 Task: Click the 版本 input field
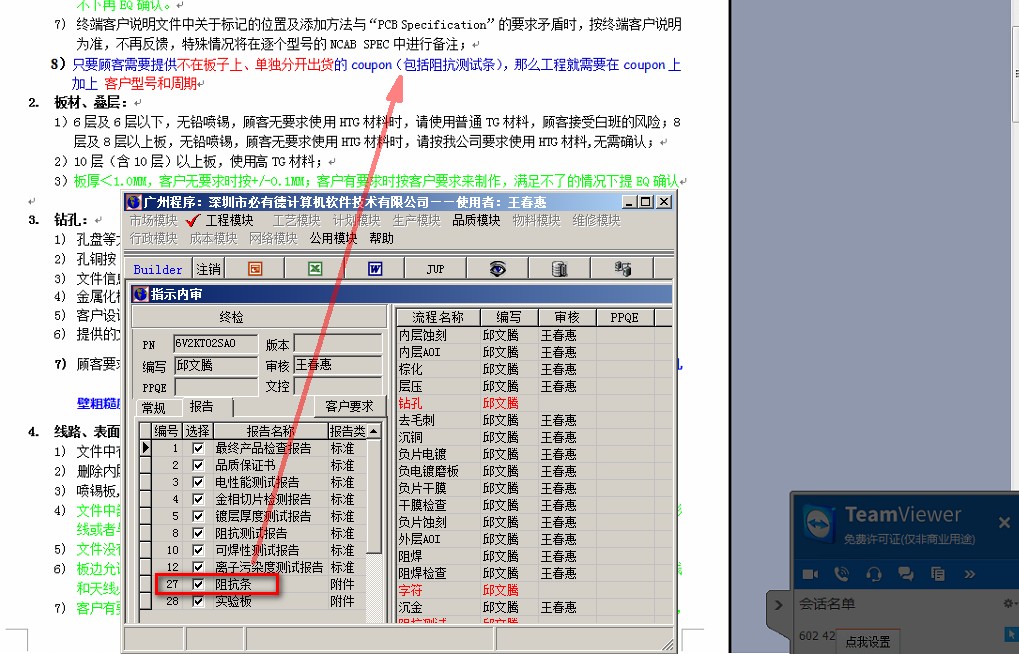(x=338, y=343)
